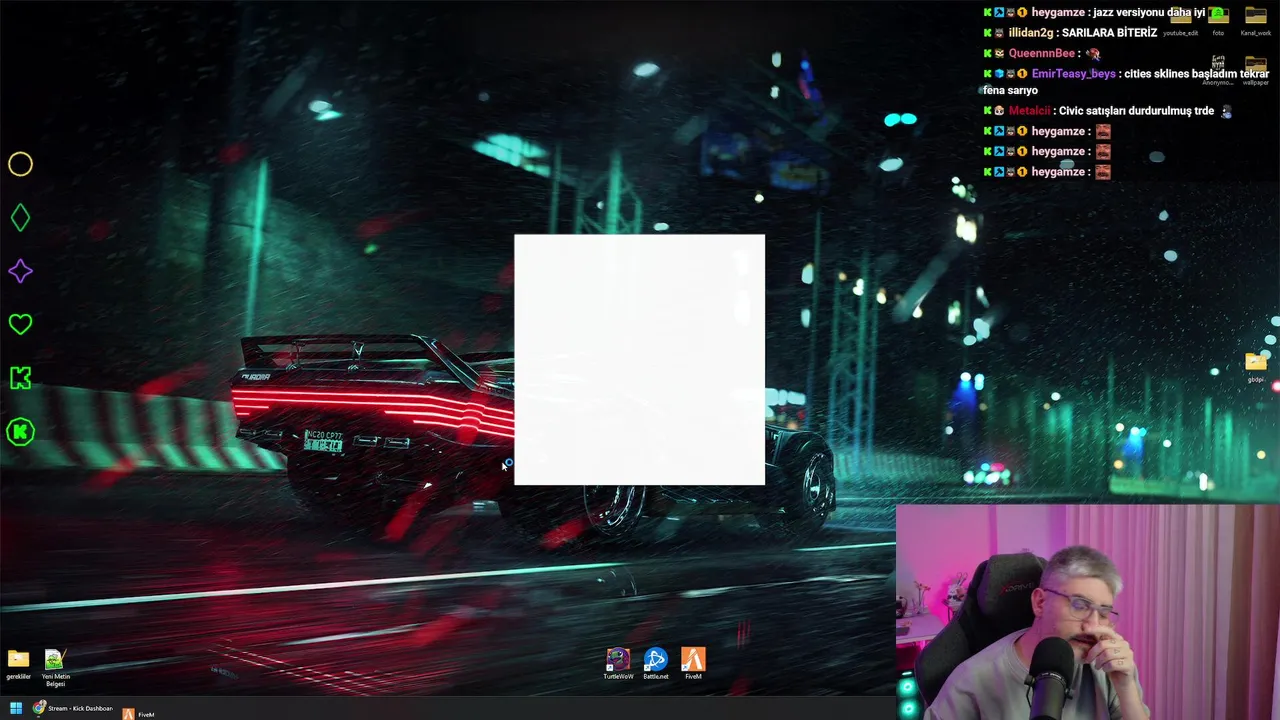Click the green square Kick K logo icon

20,378
